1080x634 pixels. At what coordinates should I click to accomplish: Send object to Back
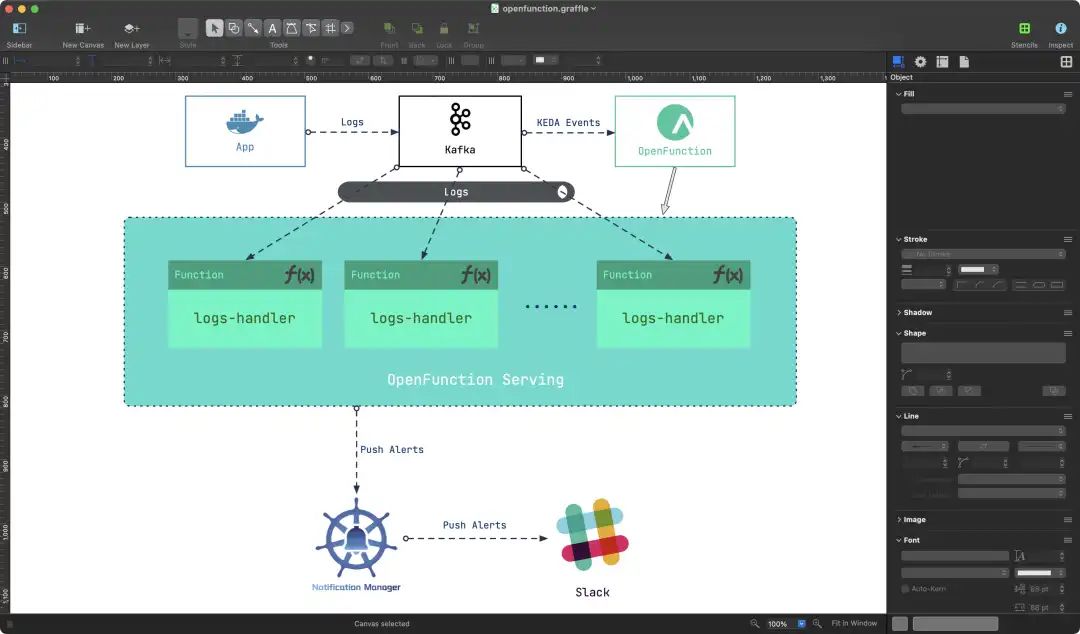(417, 28)
